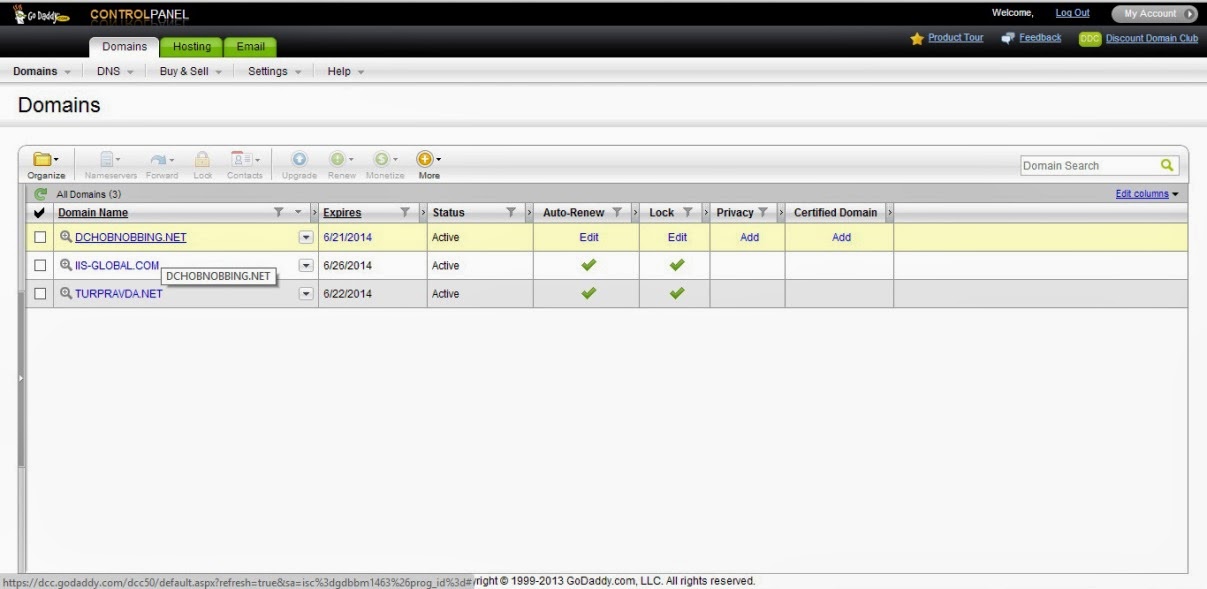Click Add under Privacy for DCHOBNOBBING.NET
The width and height of the screenshot is (1207, 589).
pyautogui.click(x=749, y=238)
